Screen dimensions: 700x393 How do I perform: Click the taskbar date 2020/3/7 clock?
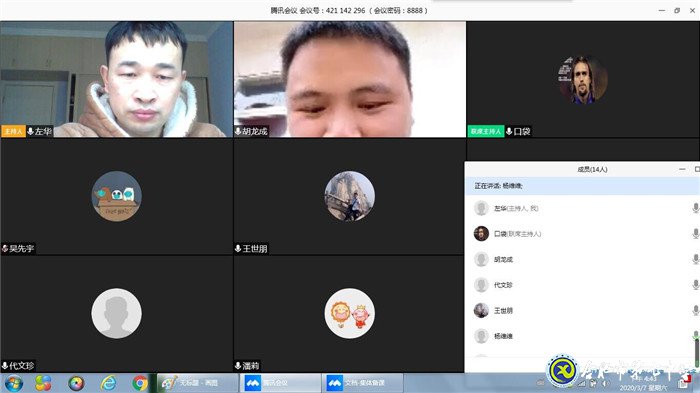(643, 388)
